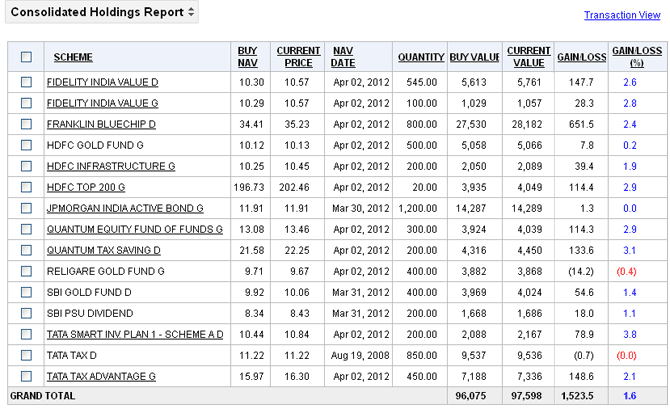Click the (0.4) loss percent for Religare
The width and height of the screenshot is (670, 409).
coord(626,271)
